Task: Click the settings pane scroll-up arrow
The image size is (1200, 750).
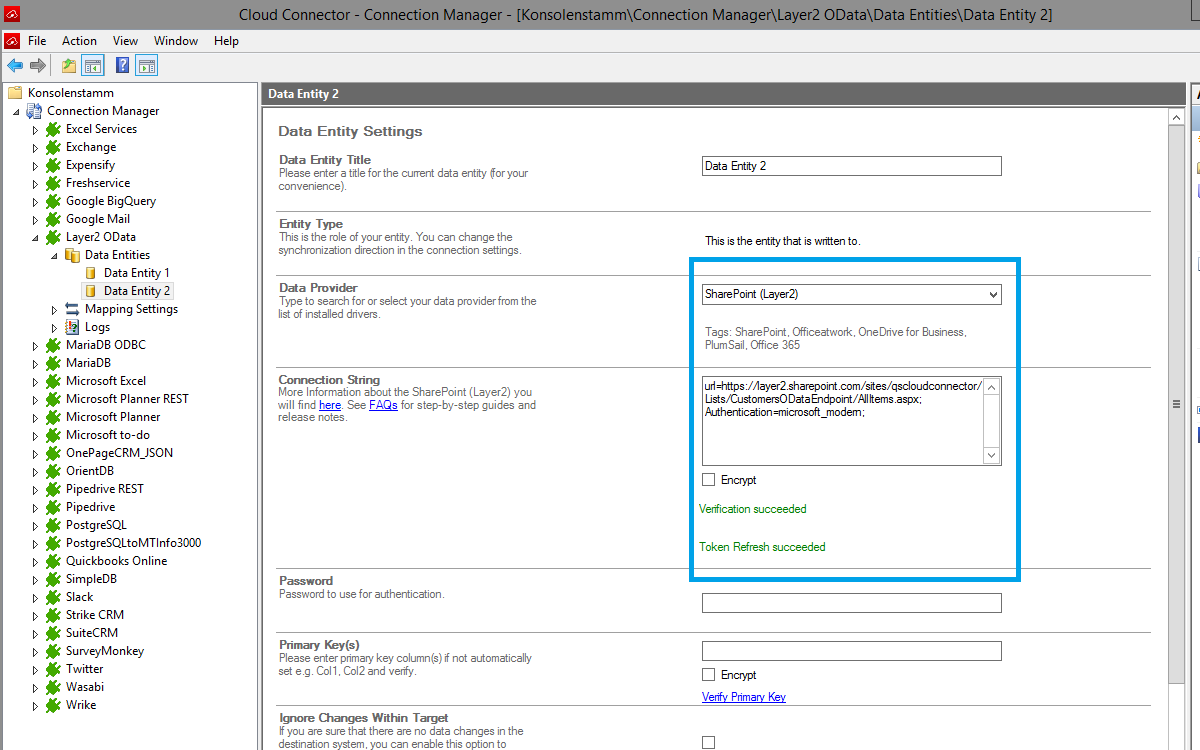Action: click(1176, 117)
